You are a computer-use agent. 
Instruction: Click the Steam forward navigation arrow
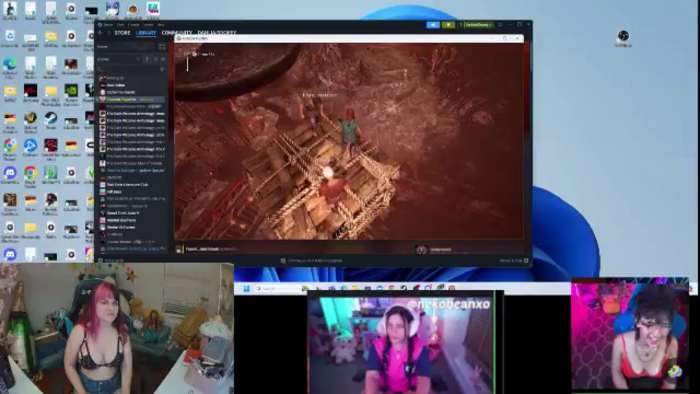click(x=108, y=33)
